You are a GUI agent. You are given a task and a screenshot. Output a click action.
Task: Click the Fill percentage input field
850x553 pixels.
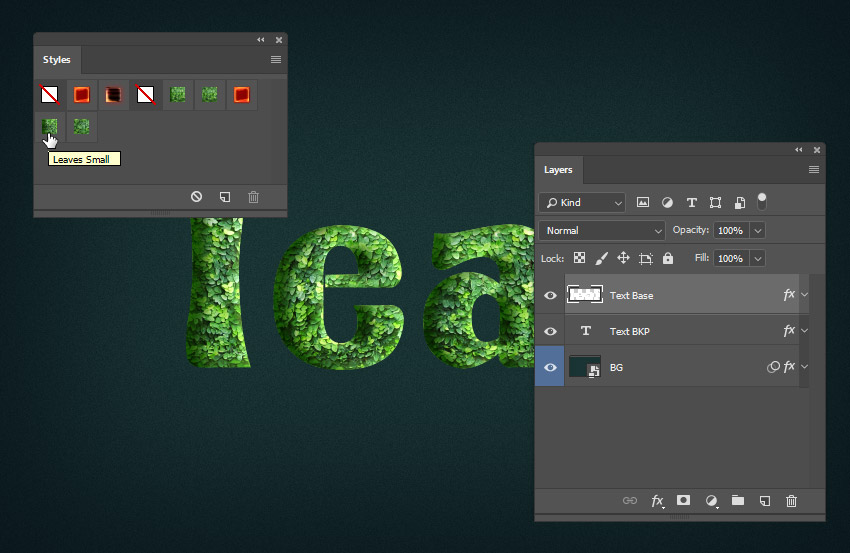730,258
